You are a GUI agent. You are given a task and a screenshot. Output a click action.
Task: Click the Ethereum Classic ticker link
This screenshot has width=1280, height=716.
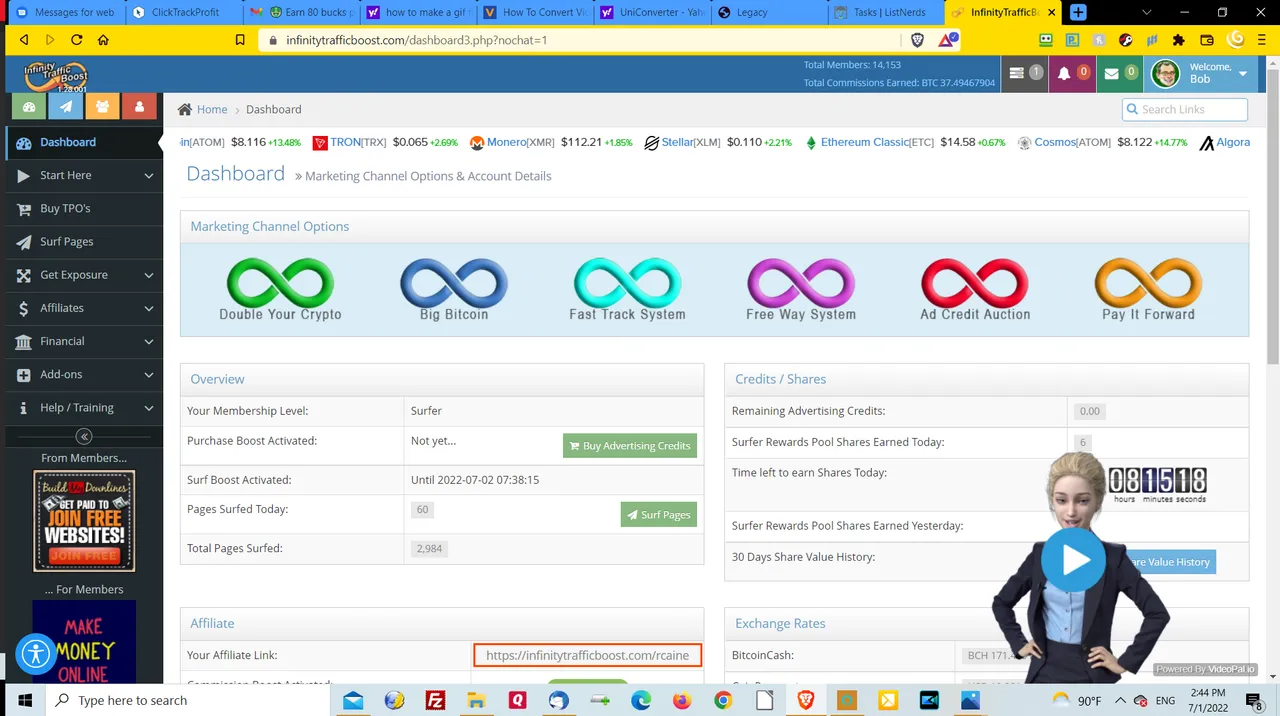pyautogui.click(x=864, y=142)
